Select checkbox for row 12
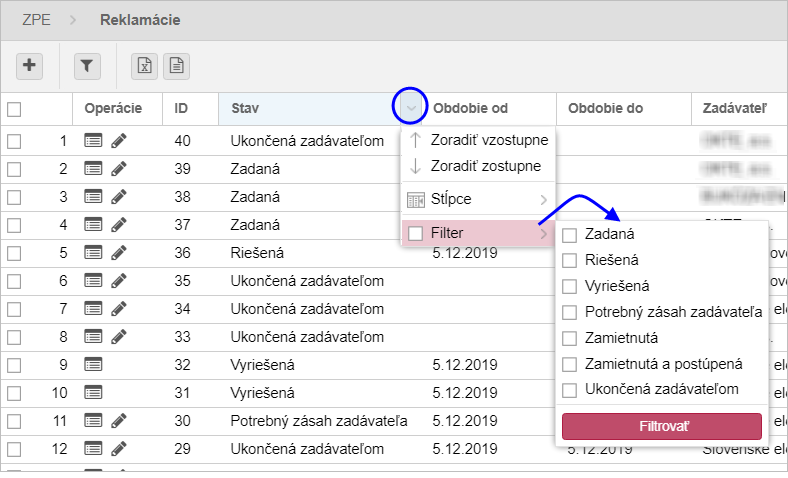This screenshot has height=478, width=788. (x=14, y=449)
